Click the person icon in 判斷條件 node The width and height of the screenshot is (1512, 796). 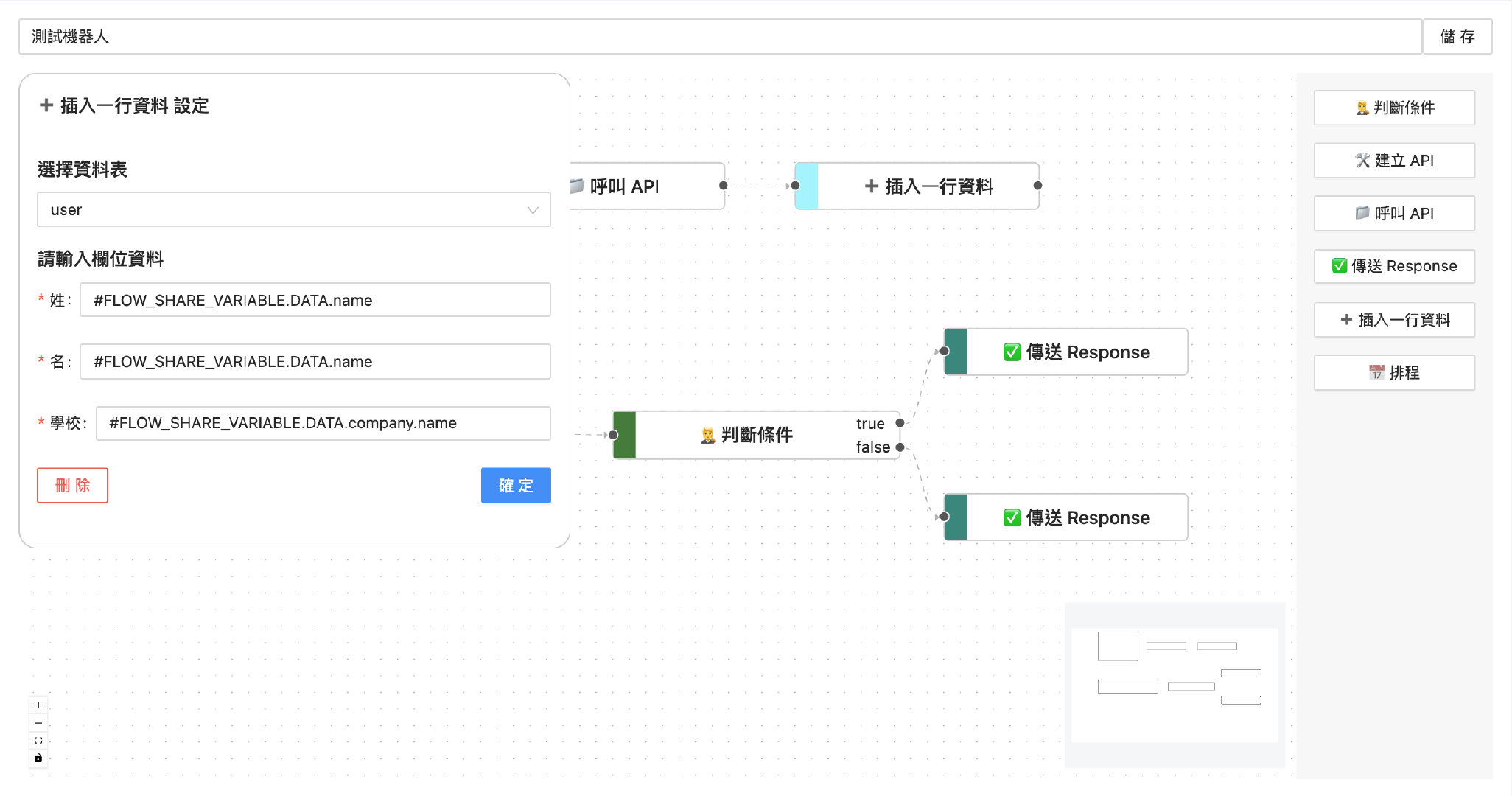[708, 436]
